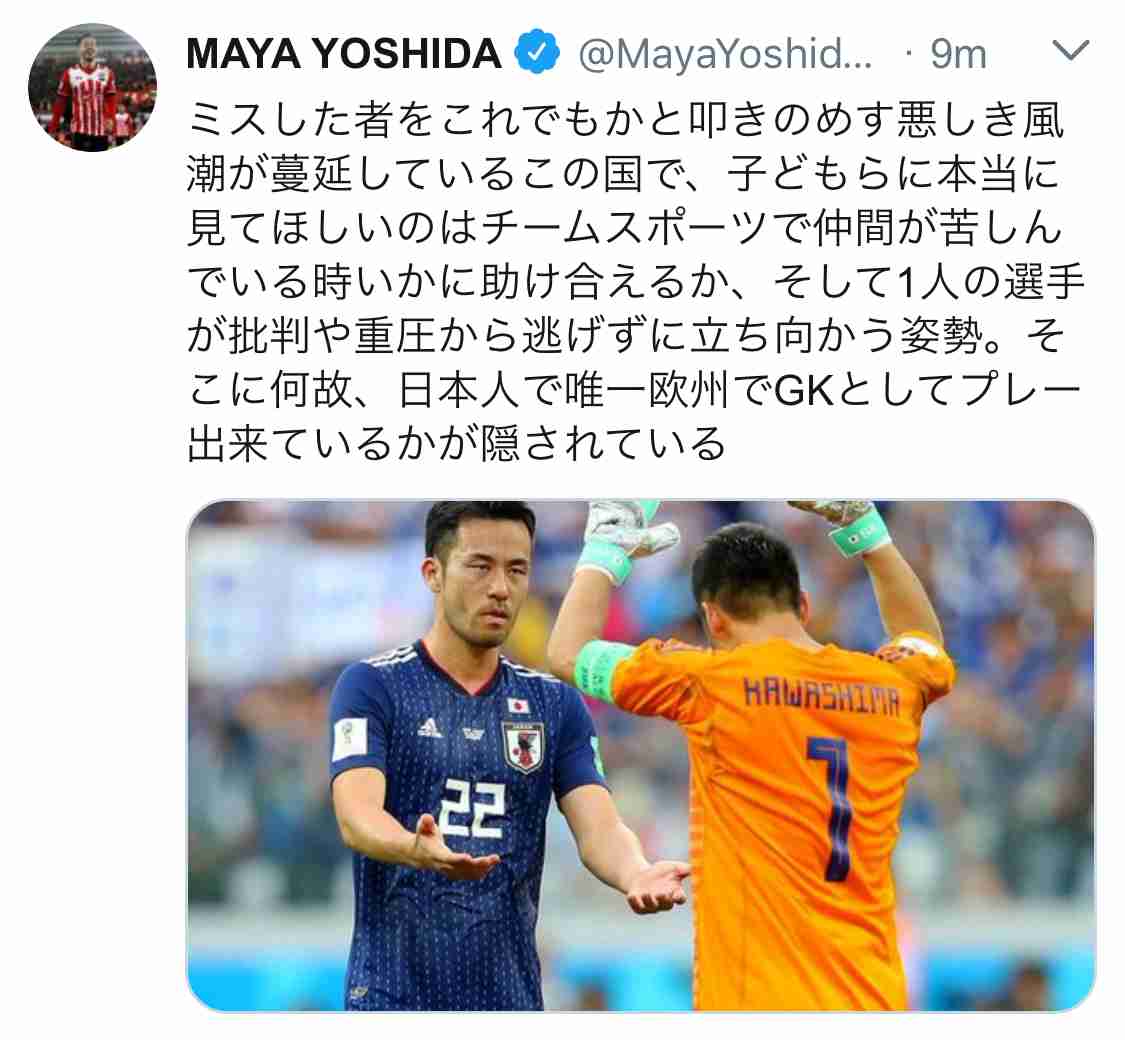The width and height of the screenshot is (1125, 1040).
Task: Expand the tweet options chevron
Action: coord(1070,51)
